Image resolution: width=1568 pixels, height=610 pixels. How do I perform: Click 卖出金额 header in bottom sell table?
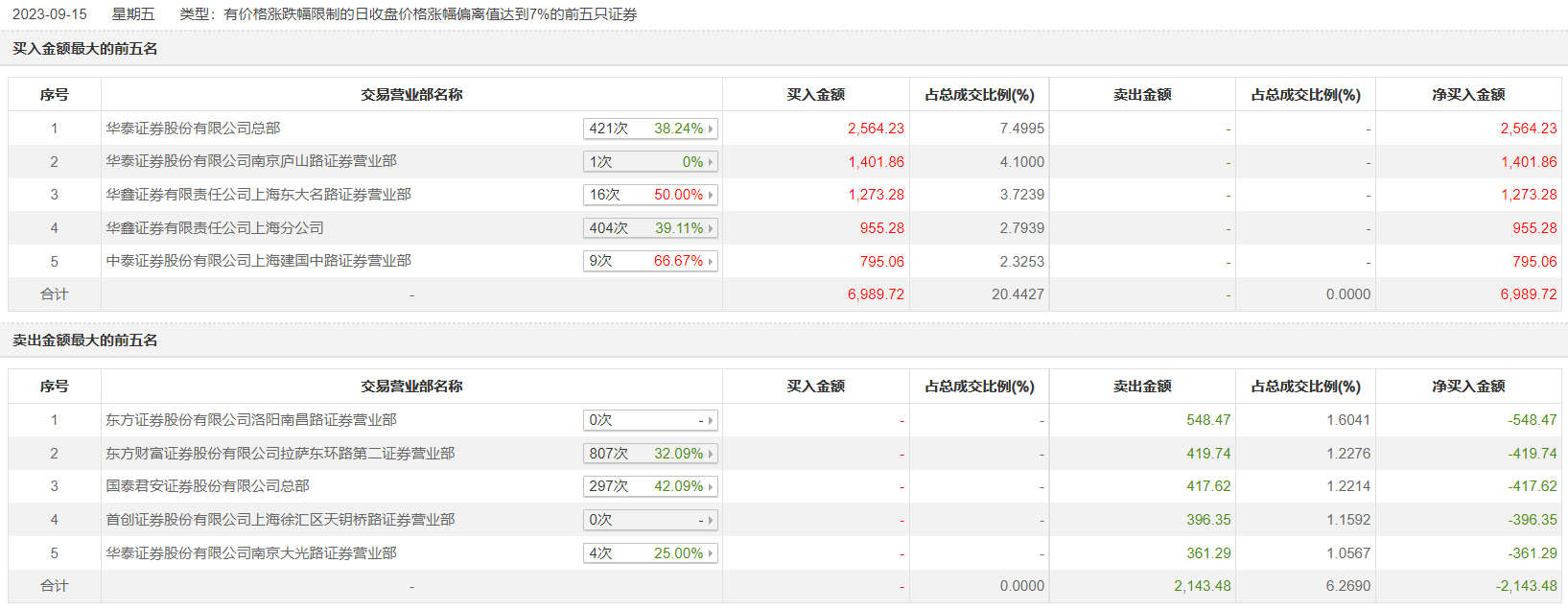click(1142, 387)
